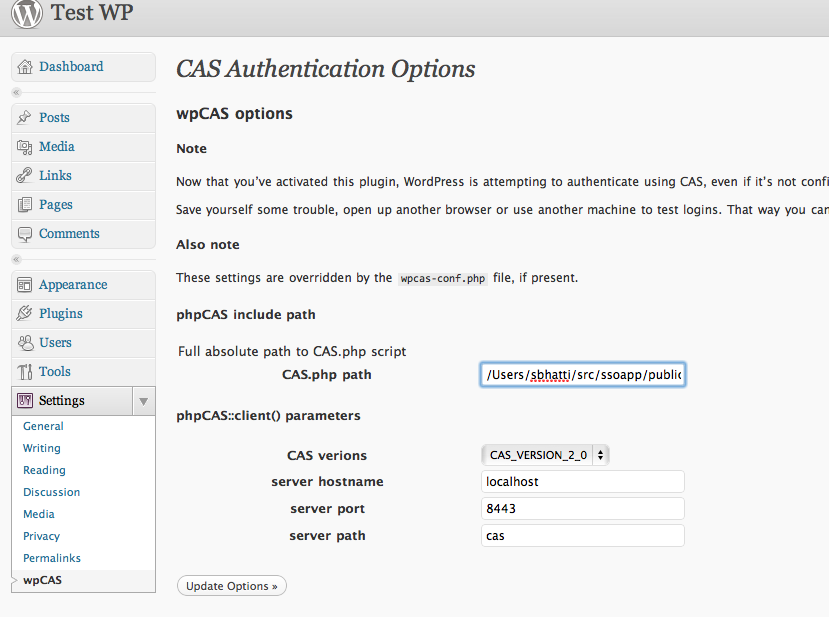Open the Dashboard menu

71,67
